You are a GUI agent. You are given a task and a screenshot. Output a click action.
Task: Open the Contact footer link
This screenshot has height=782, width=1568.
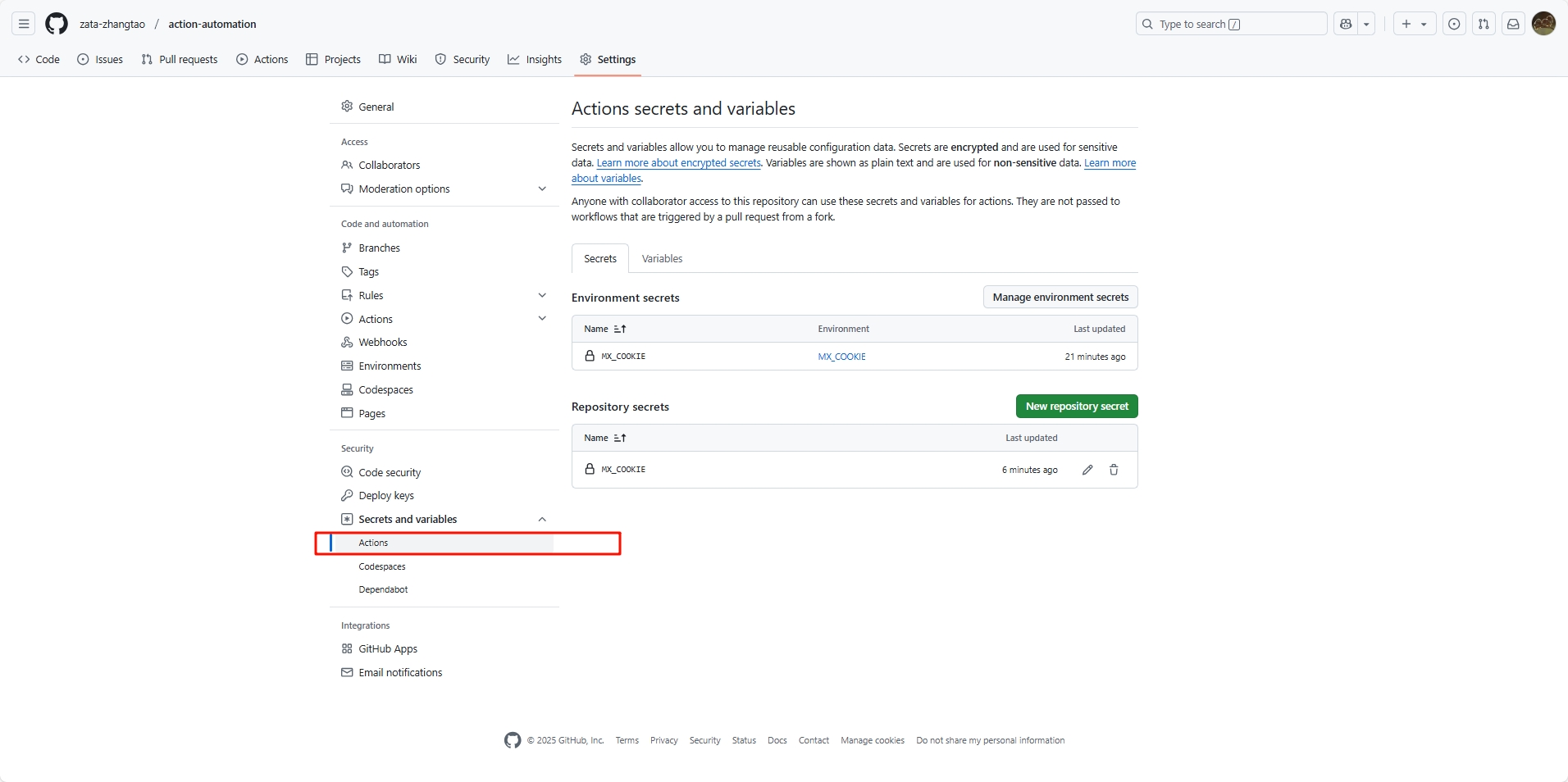[x=814, y=740]
